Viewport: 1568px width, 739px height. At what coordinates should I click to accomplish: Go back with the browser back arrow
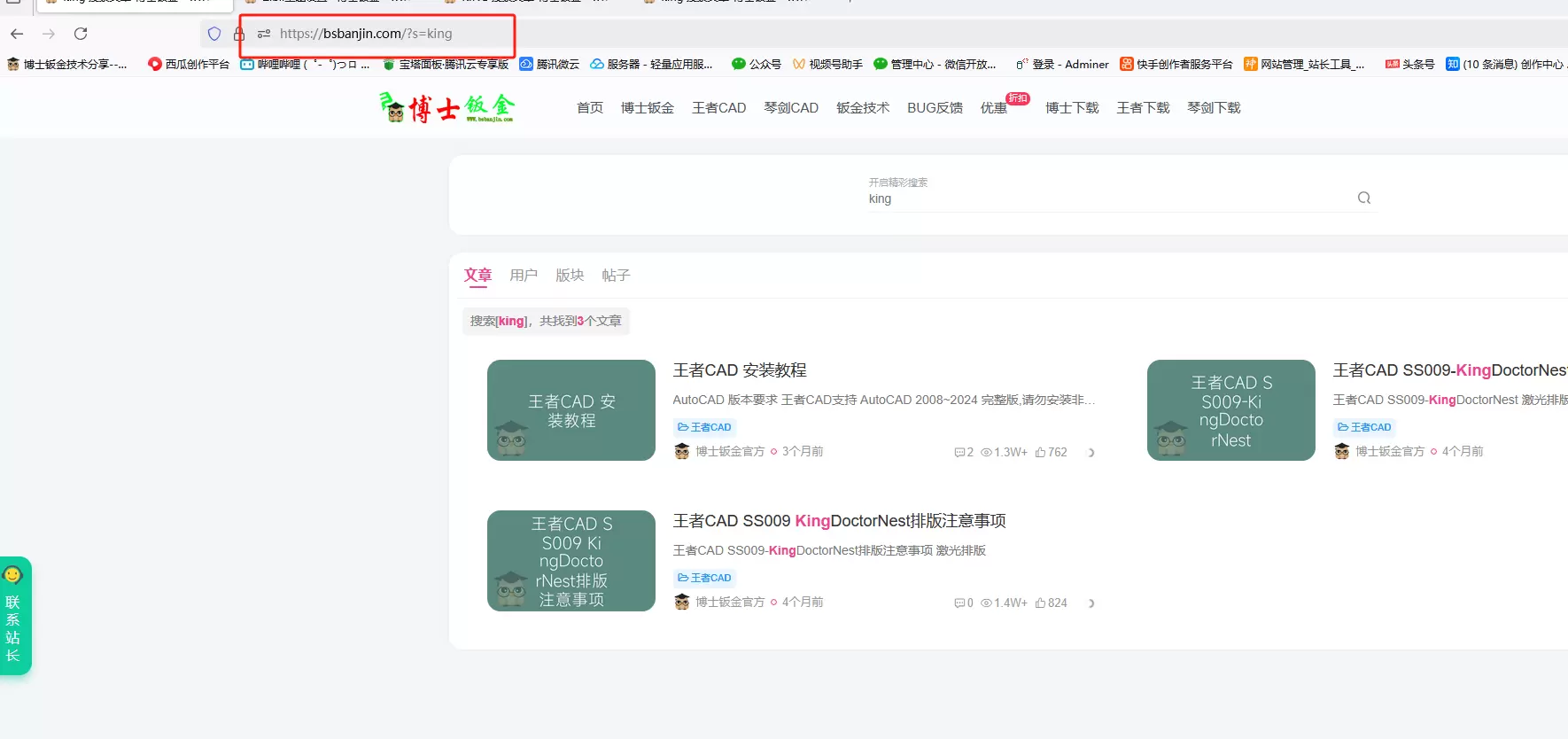(17, 34)
